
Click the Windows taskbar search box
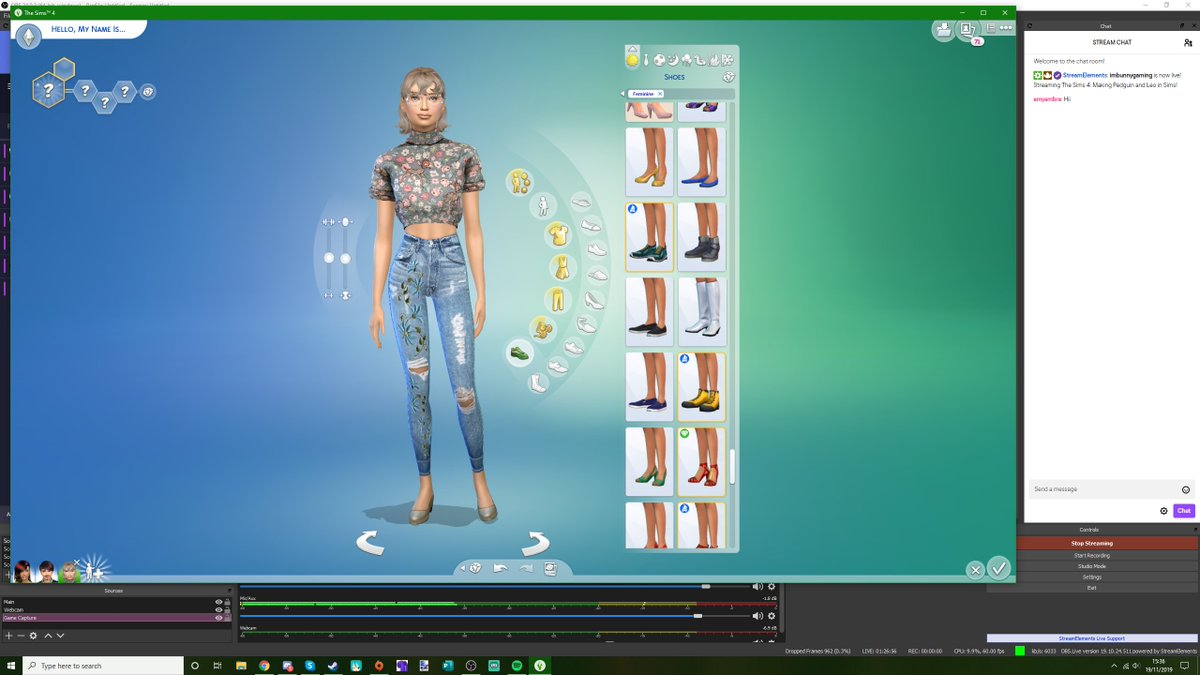point(103,665)
